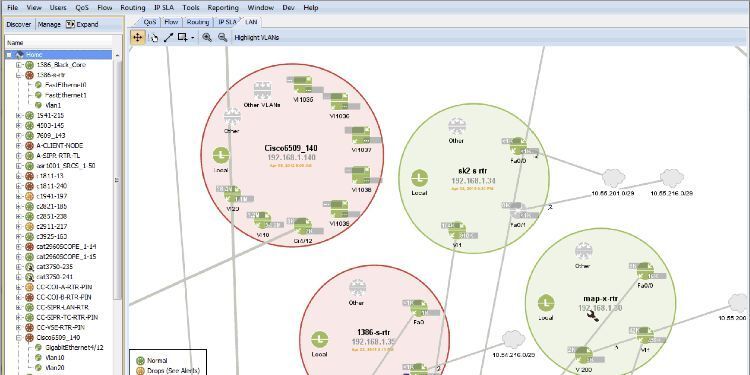Open the dropdown arrow beside rectangle tool
This screenshot has width=750, height=375.
pyautogui.click(x=193, y=37)
